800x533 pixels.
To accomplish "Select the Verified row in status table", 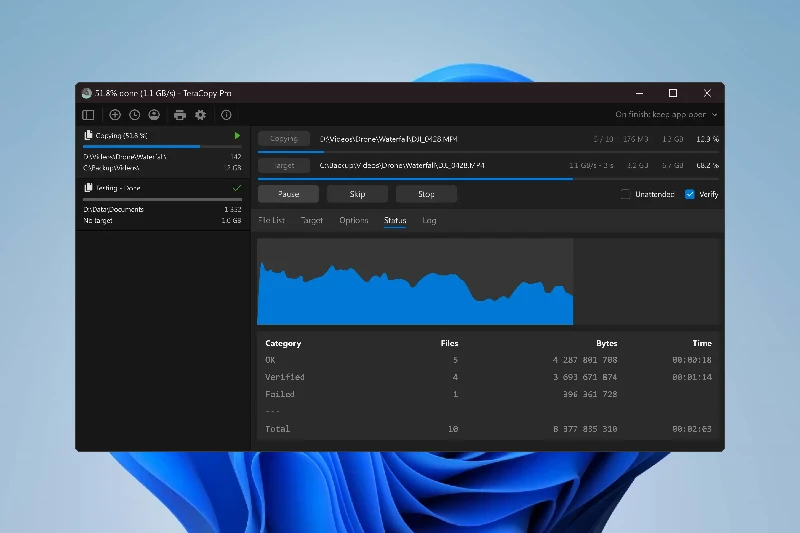I will pos(488,377).
